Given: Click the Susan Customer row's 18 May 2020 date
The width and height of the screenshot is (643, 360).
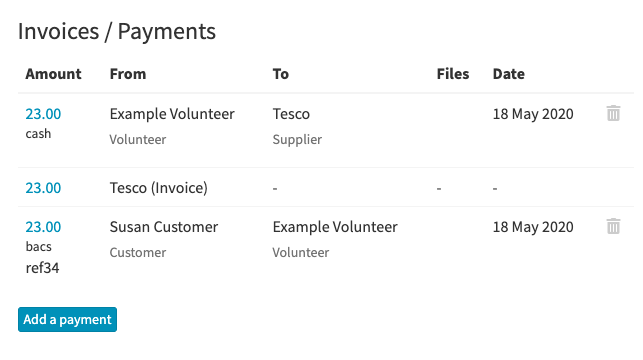Looking at the screenshot, I should click(533, 227).
